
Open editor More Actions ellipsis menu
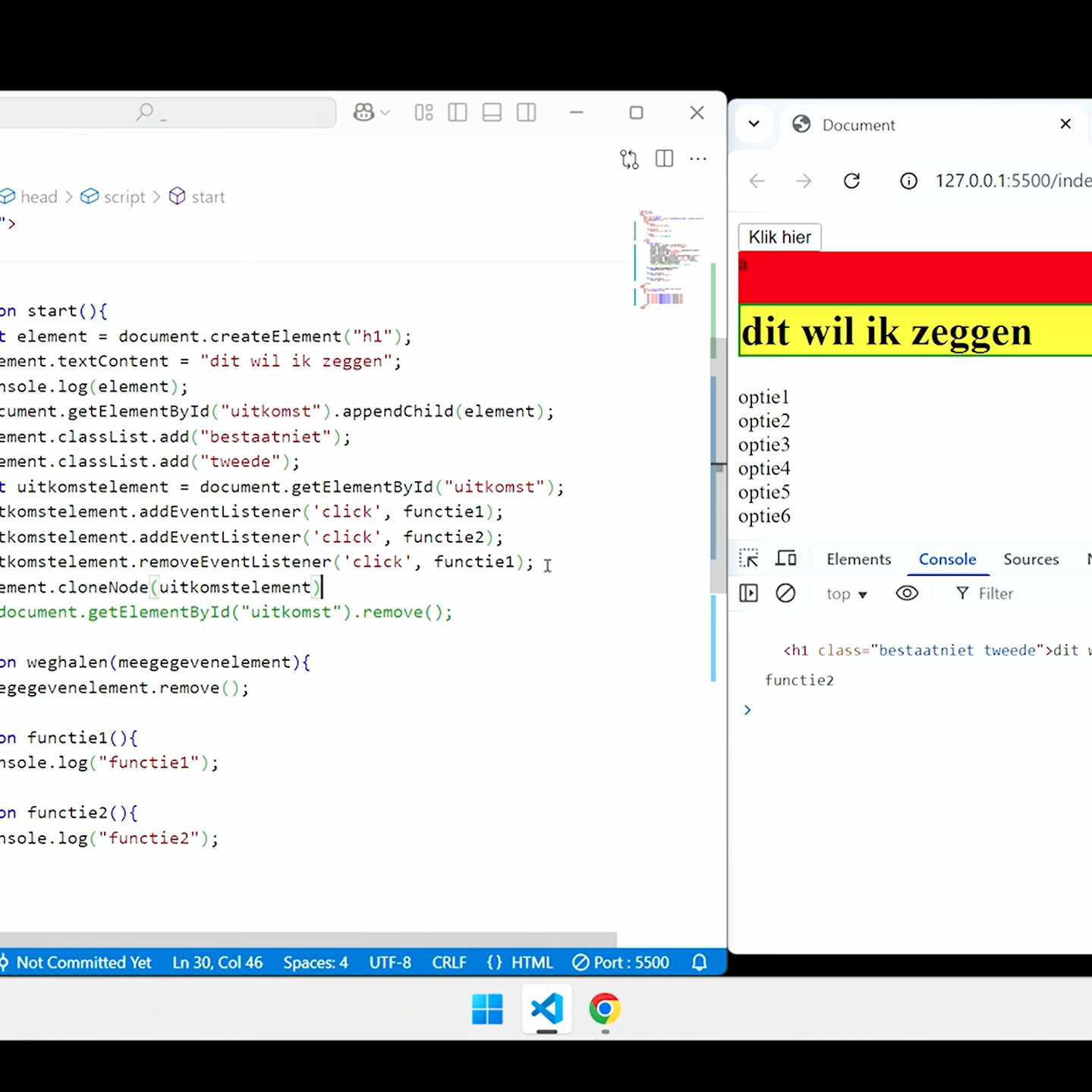pyautogui.click(x=698, y=159)
